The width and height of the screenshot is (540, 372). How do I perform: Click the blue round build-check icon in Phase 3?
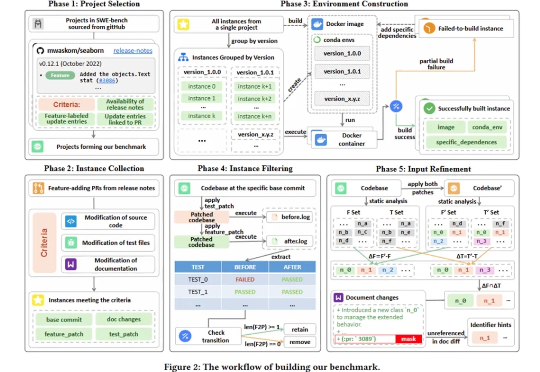[396, 106]
